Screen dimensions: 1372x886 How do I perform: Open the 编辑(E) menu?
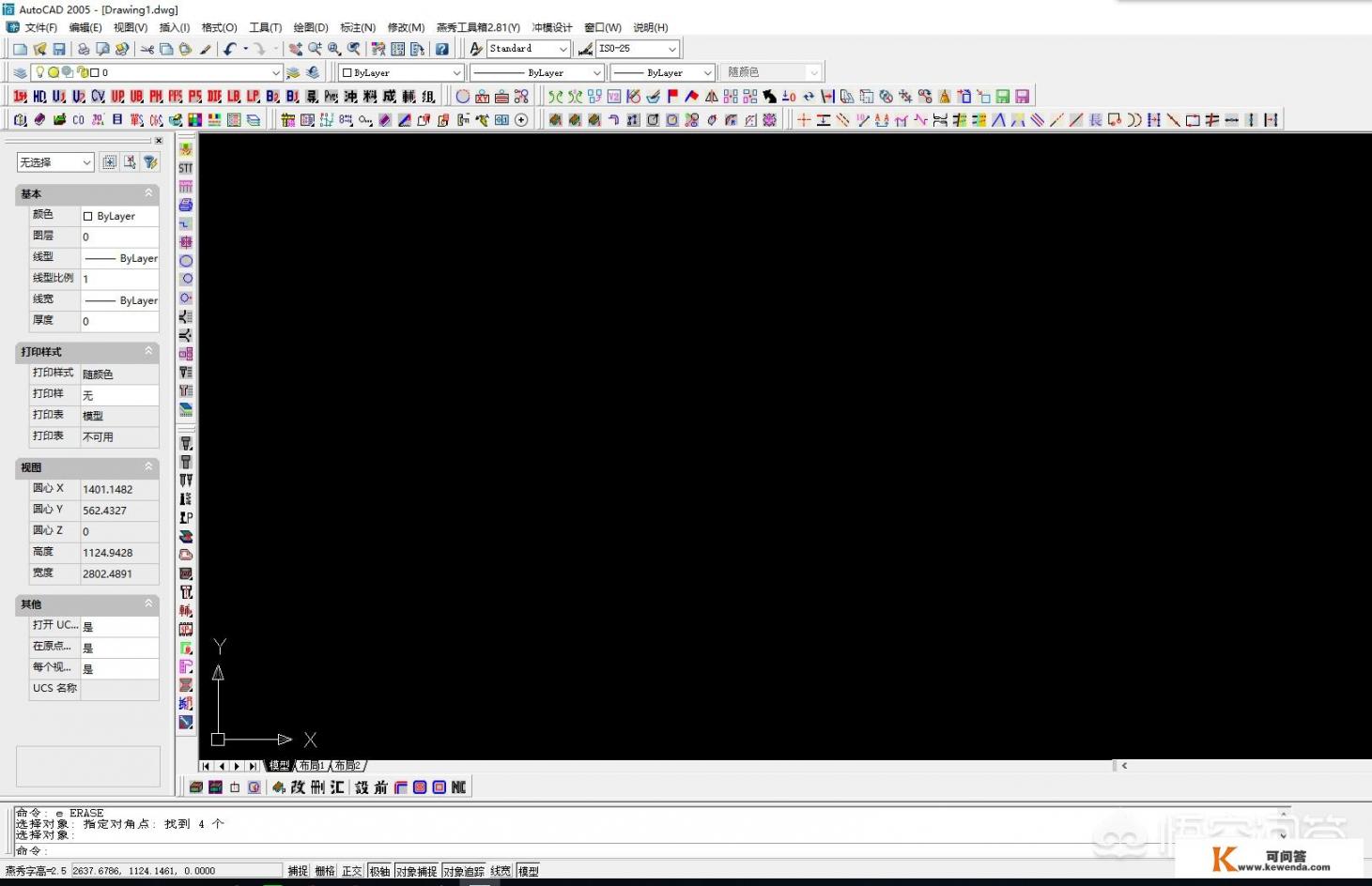click(85, 27)
